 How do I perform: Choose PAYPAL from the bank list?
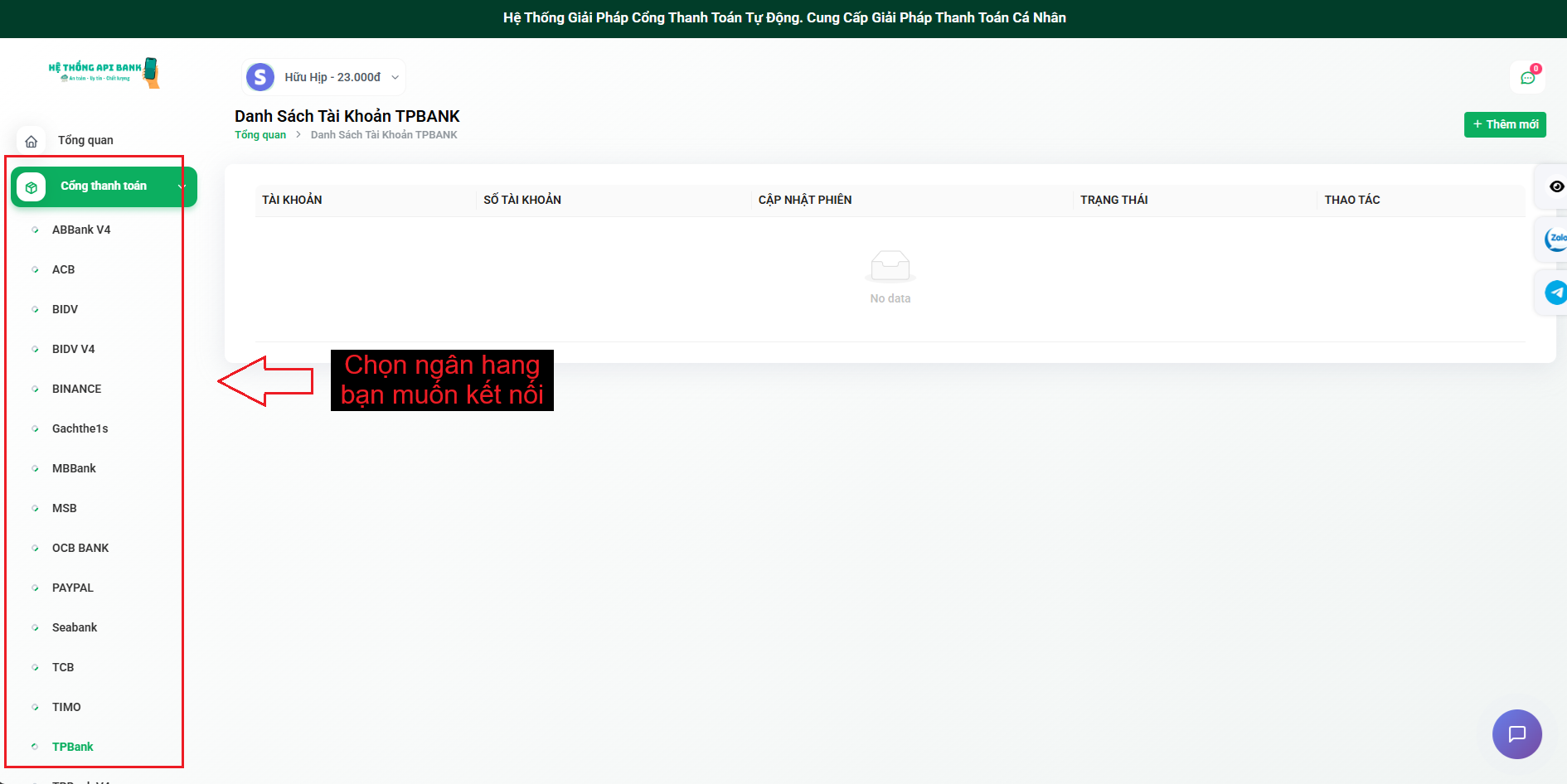(73, 588)
